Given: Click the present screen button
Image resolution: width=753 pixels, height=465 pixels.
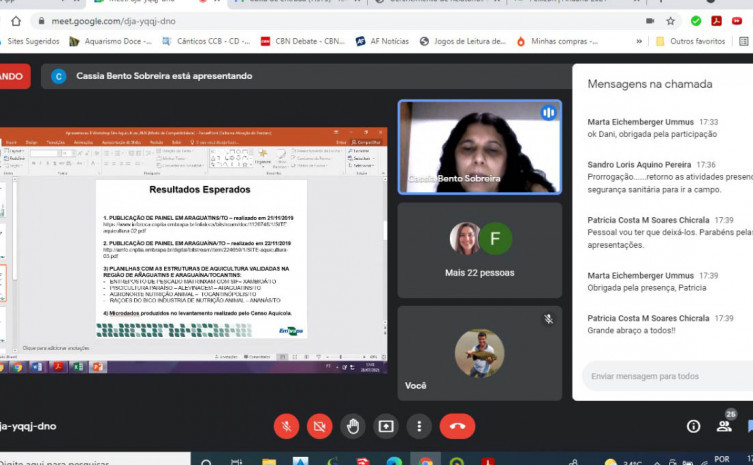Looking at the screenshot, I should (x=386, y=426).
